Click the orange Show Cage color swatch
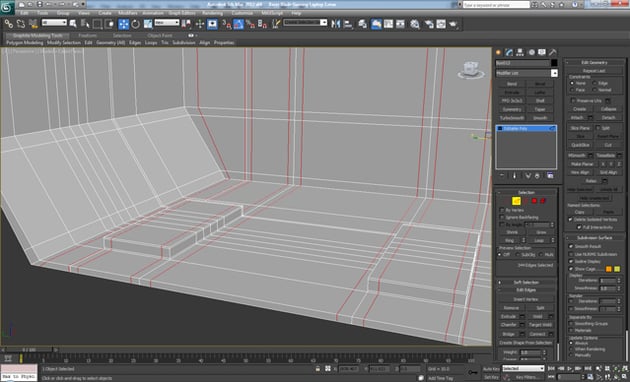Image resolution: width=630 pixels, height=382 pixels. pos(609,269)
